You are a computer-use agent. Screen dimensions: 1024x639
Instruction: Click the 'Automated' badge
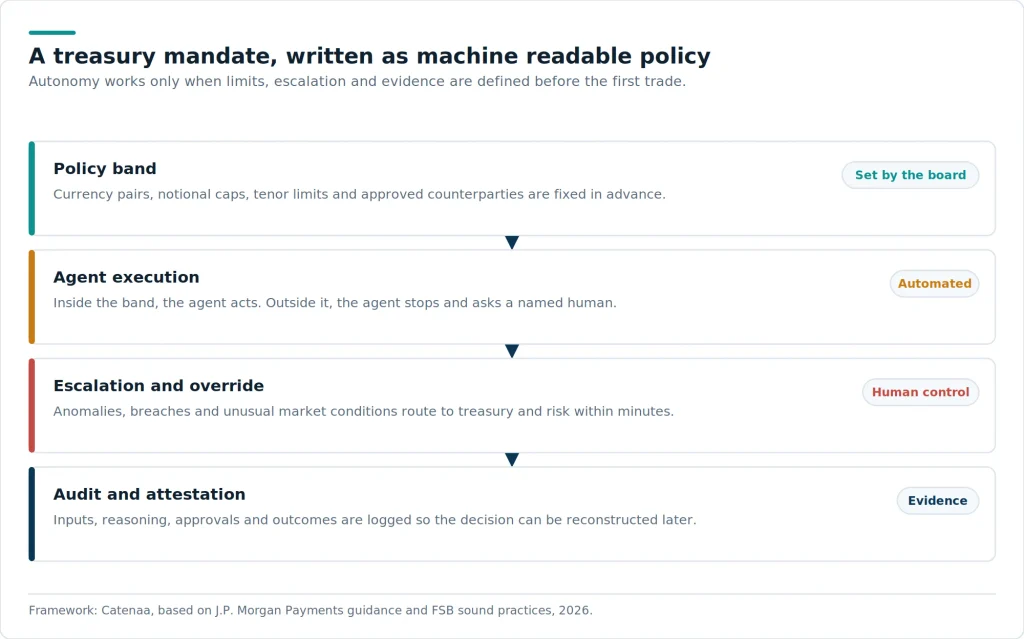pos(935,284)
